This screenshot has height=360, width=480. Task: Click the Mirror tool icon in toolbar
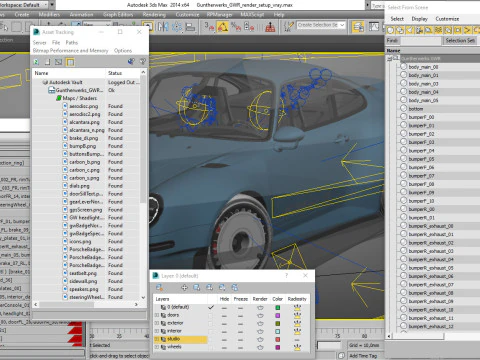(x=163, y=27)
